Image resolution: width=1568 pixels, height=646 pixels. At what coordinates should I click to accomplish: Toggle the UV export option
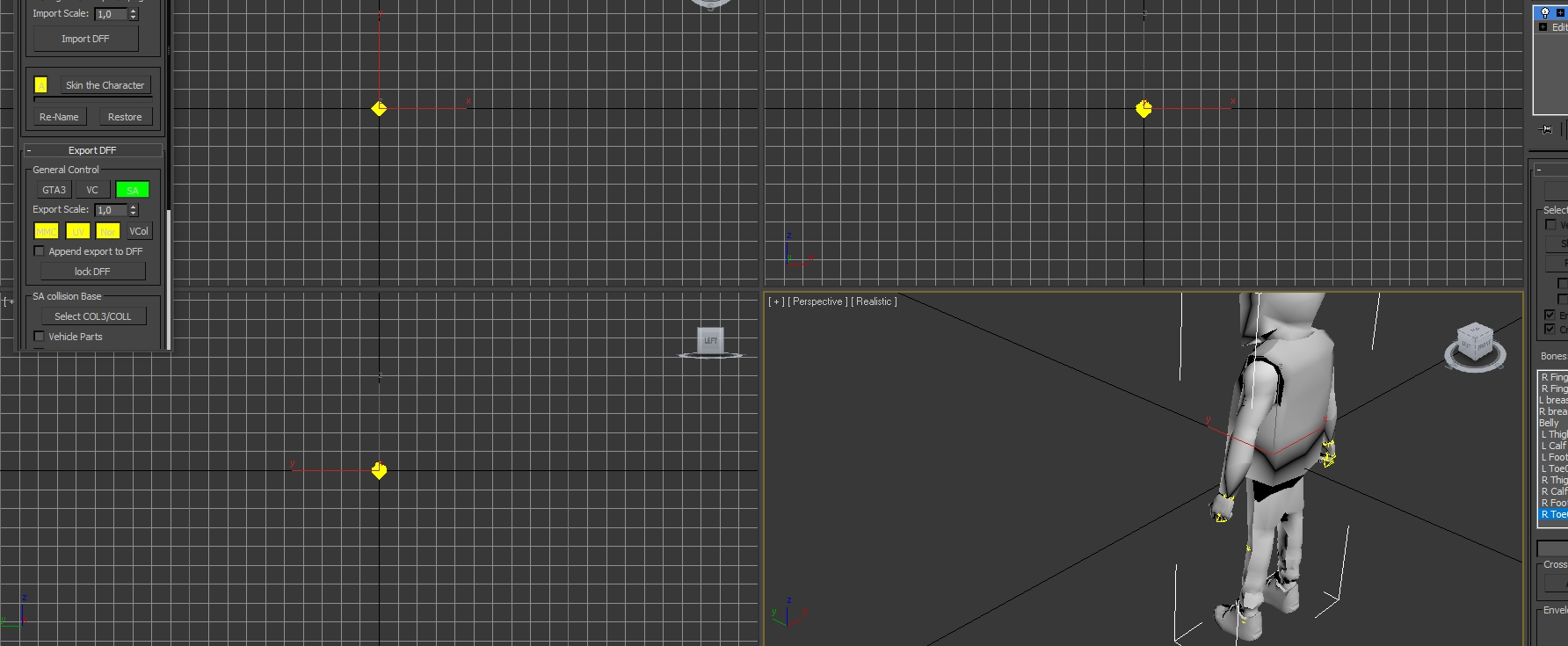(77, 231)
